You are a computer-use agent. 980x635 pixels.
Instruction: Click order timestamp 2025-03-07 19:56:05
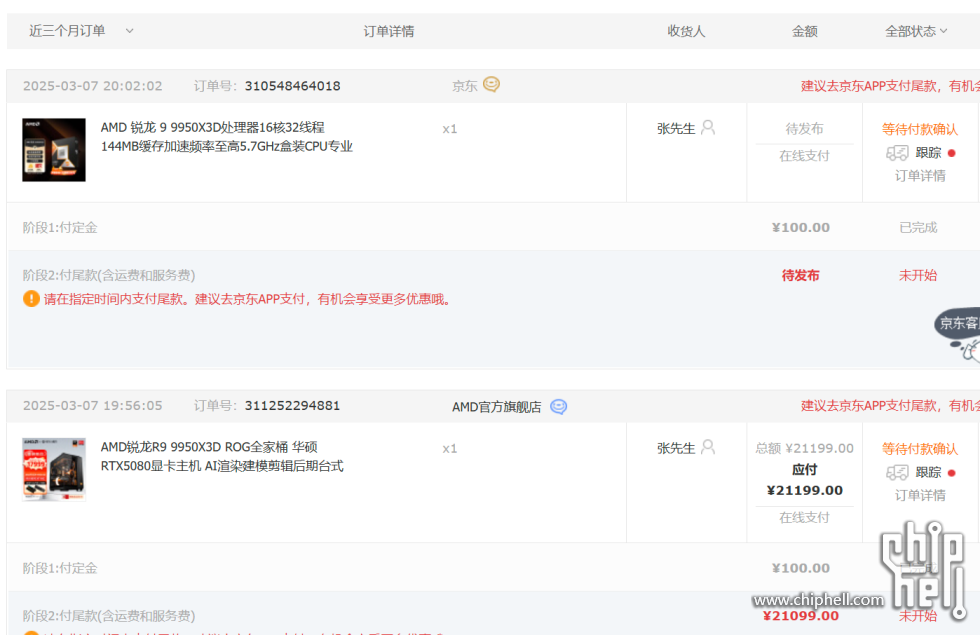click(92, 406)
